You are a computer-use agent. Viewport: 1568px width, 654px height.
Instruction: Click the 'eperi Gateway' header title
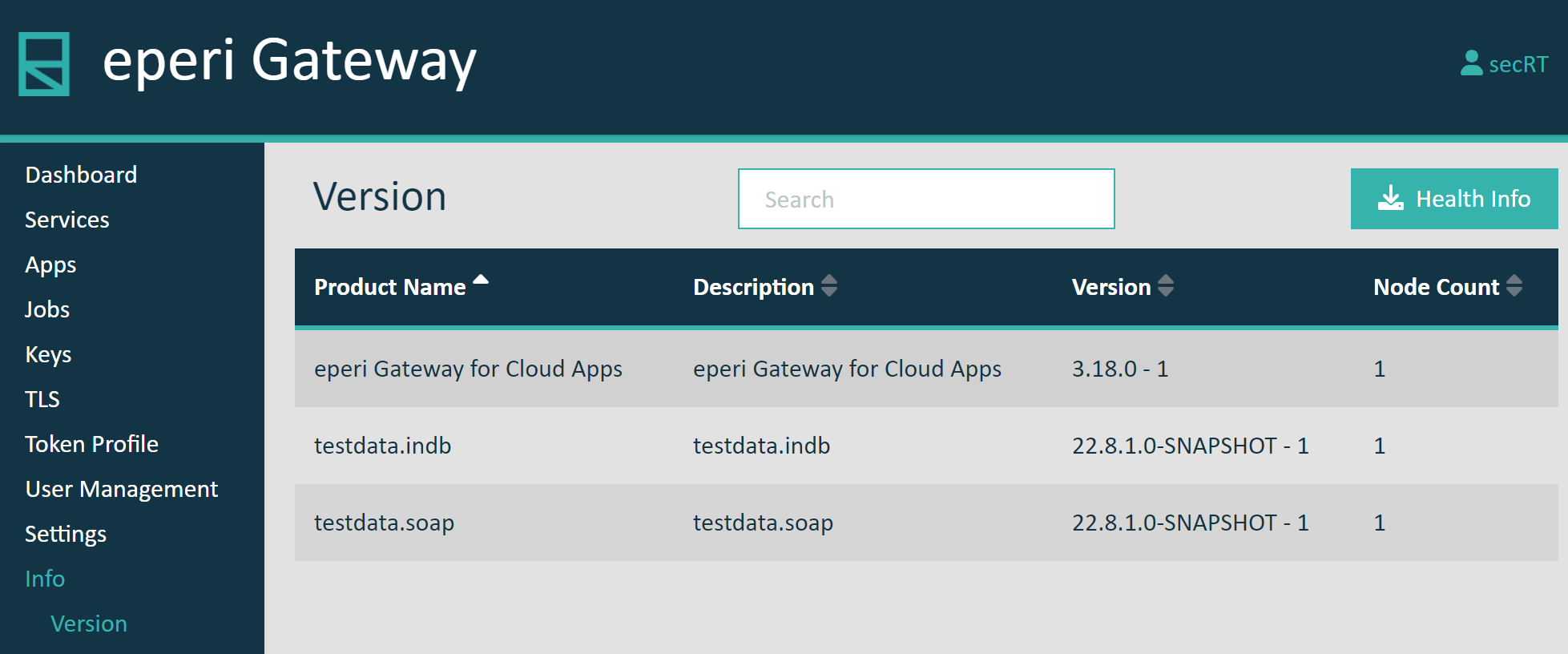click(289, 62)
